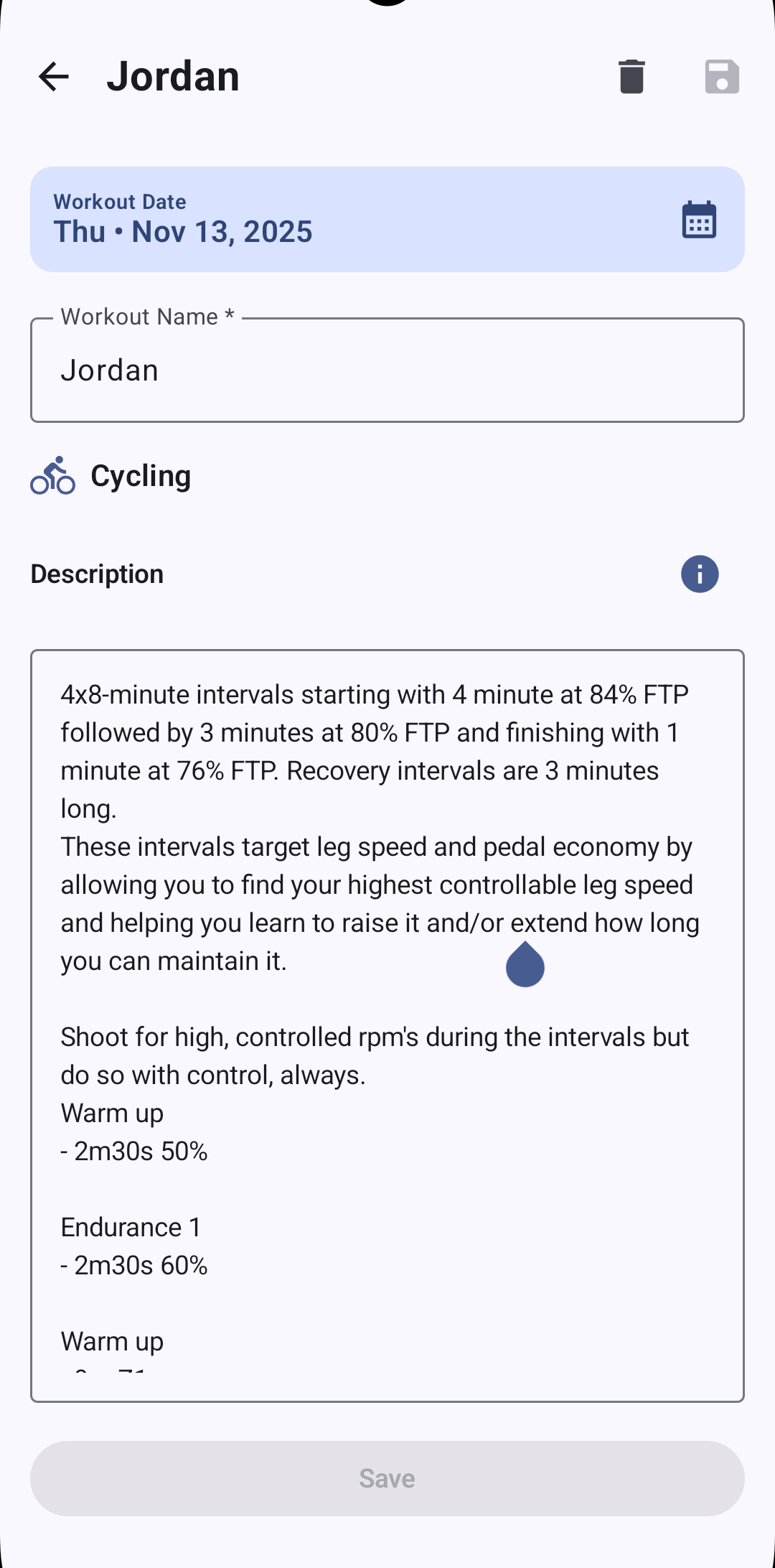Place cursor on the "- 2m30s 60%" line
This screenshot has width=775, height=1568.
coord(134,1266)
